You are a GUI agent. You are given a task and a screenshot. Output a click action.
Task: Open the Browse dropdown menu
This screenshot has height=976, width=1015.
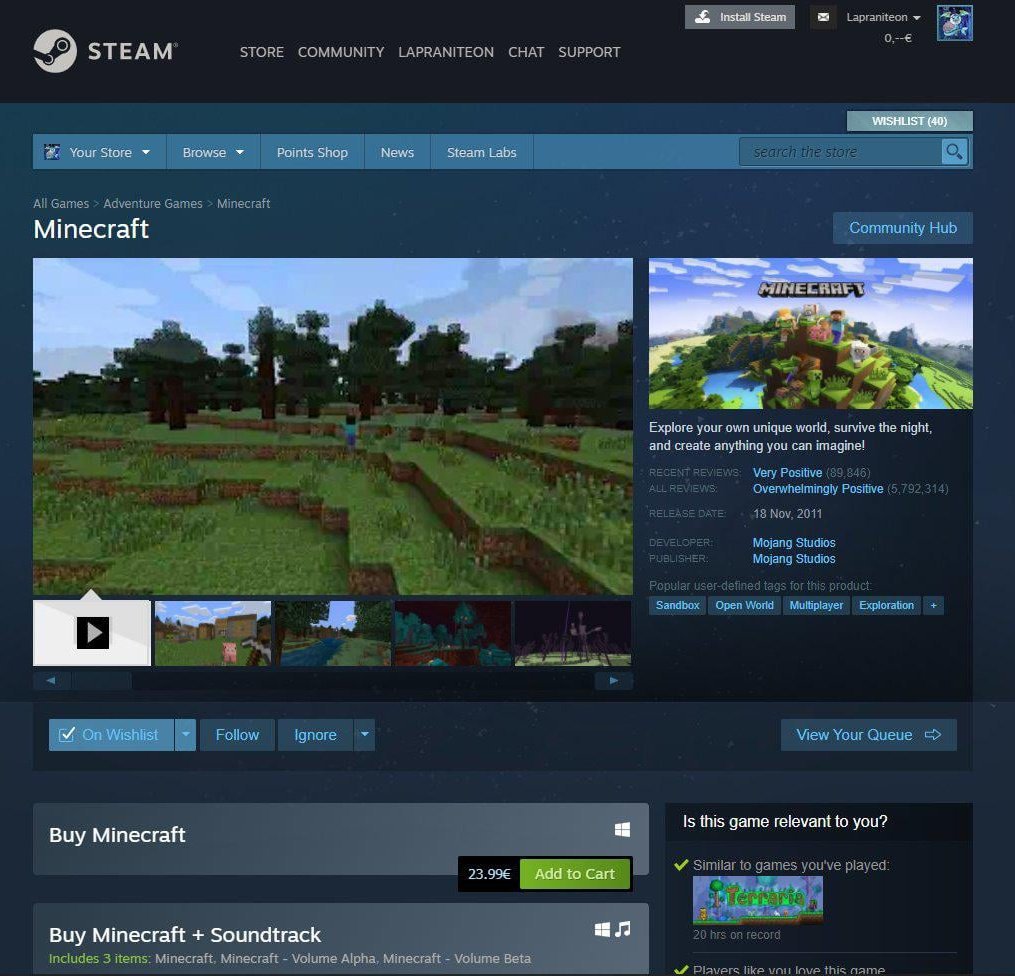(213, 152)
